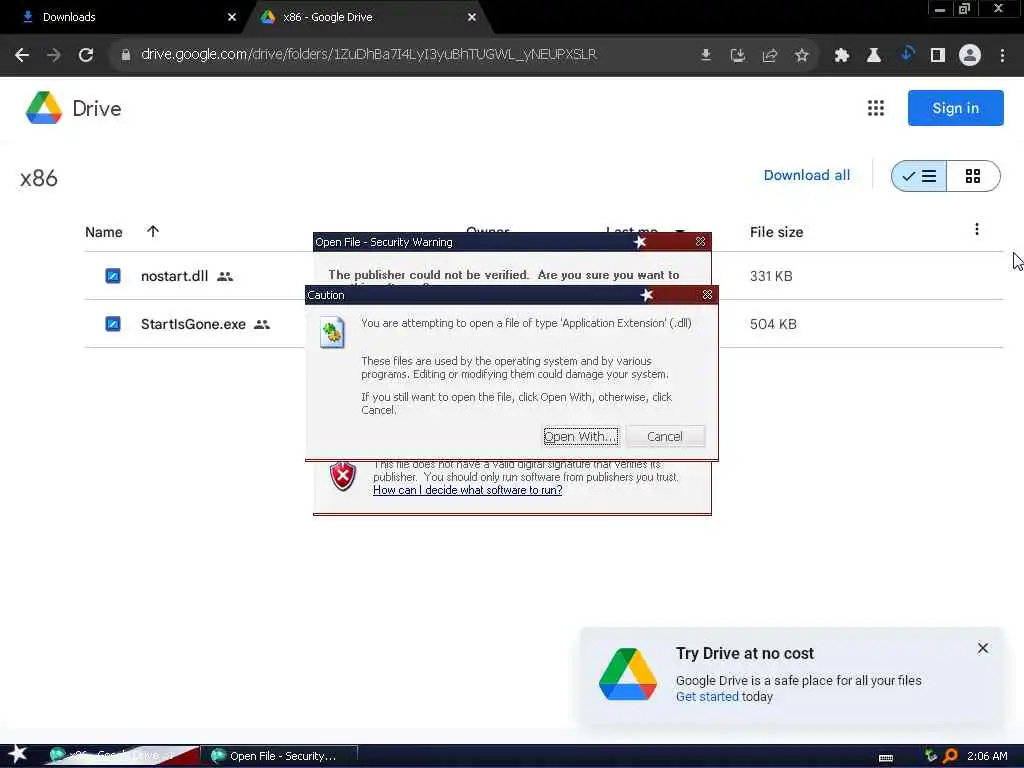The height and width of the screenshot is (768, 1024).
Task: Click the blue update arrow icon in the toolbar
Action: pos(906,54)
